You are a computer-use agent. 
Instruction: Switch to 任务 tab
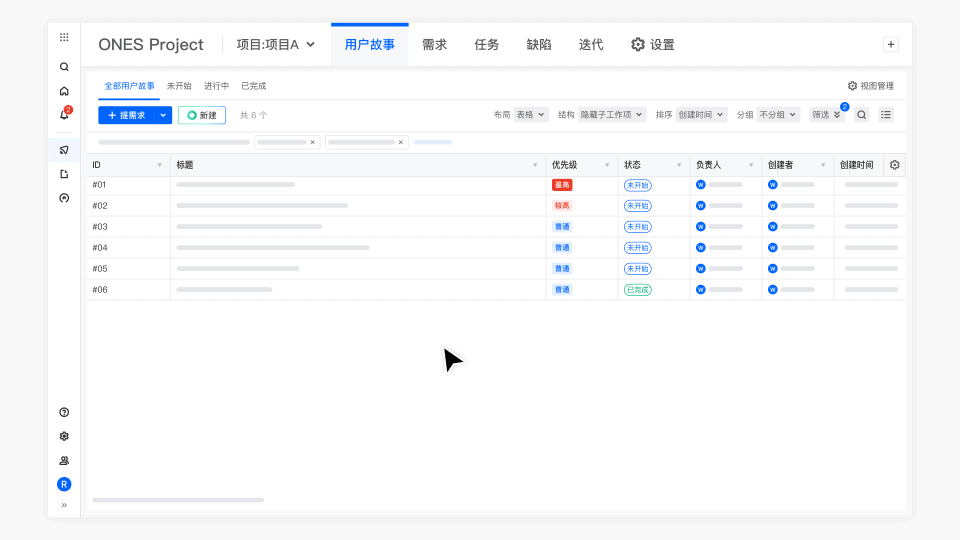[x=487, y=45]
